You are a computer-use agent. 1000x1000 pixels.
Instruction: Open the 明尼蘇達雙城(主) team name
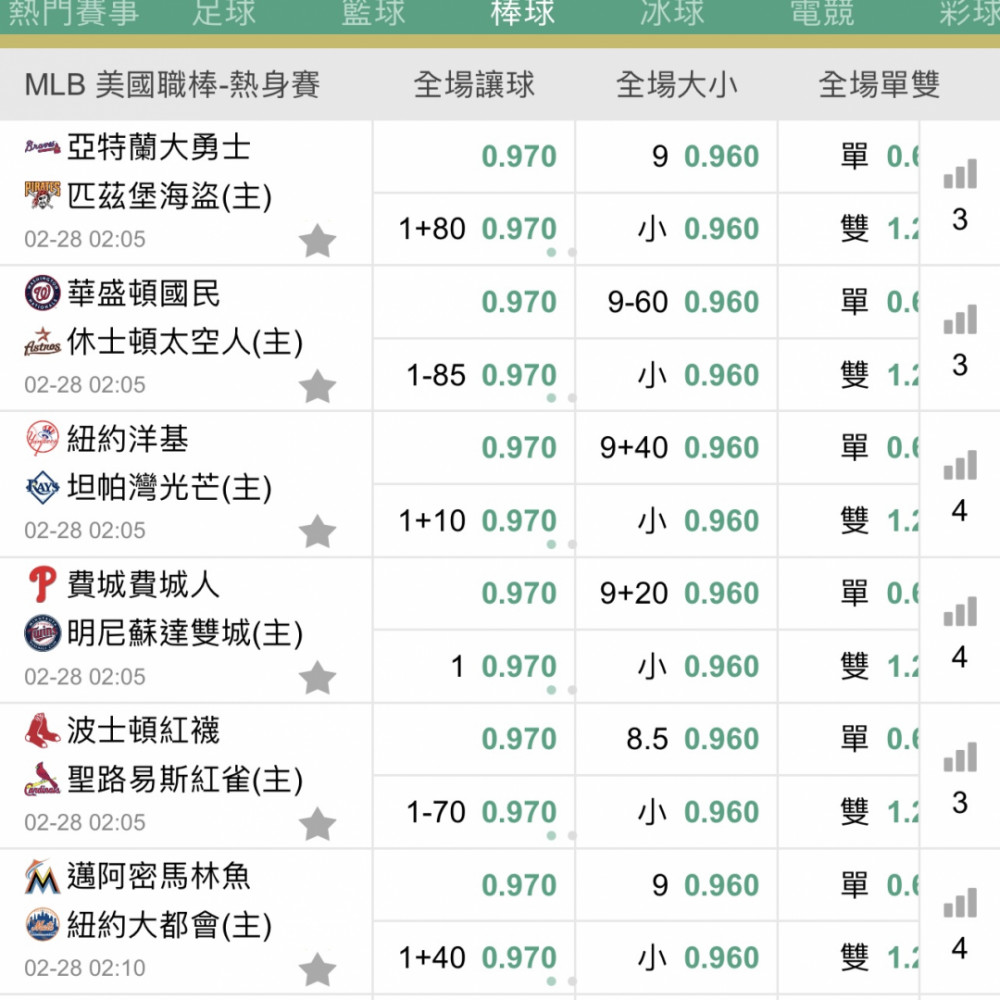click(x=185, y=634)
